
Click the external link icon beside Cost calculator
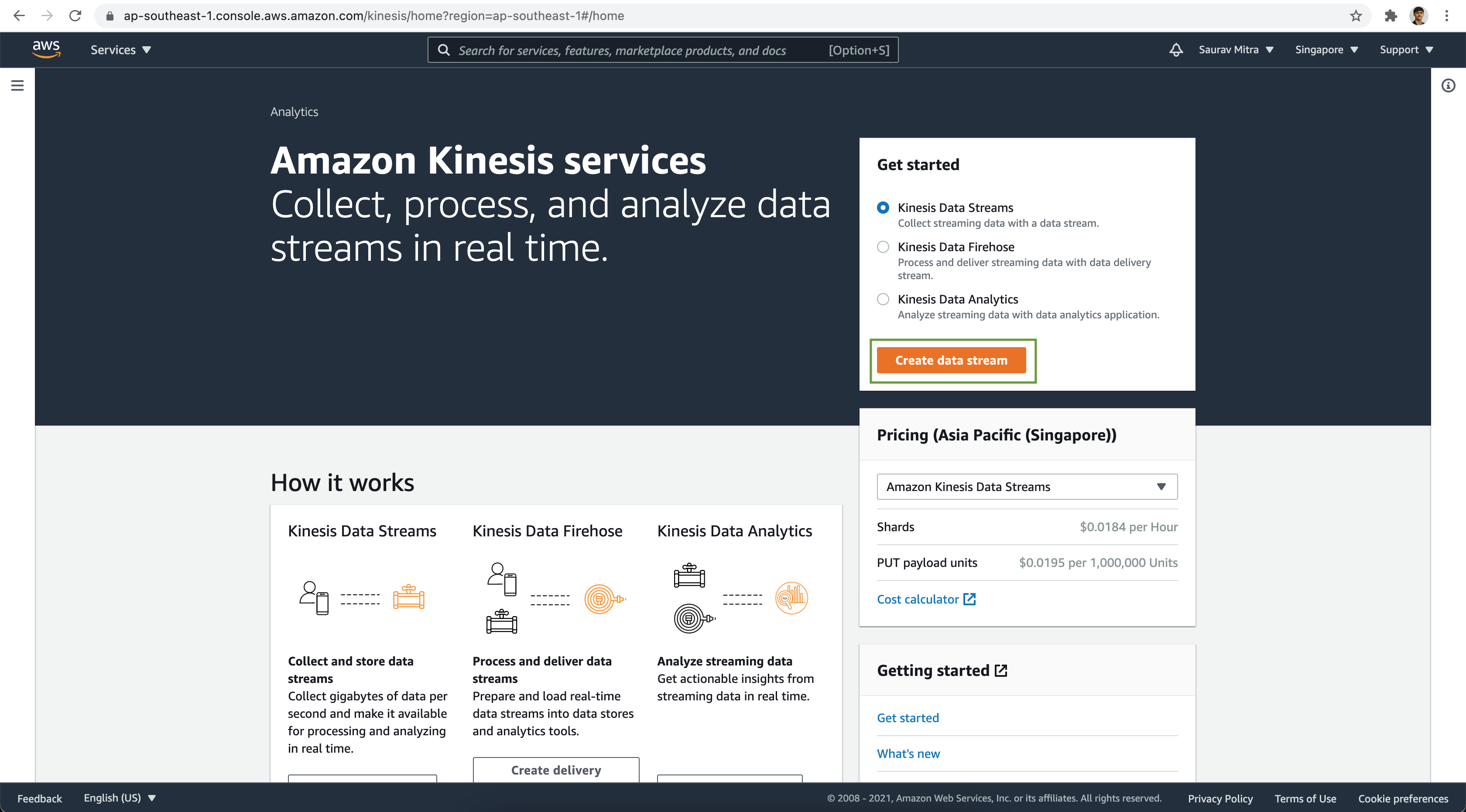(969, 599)
